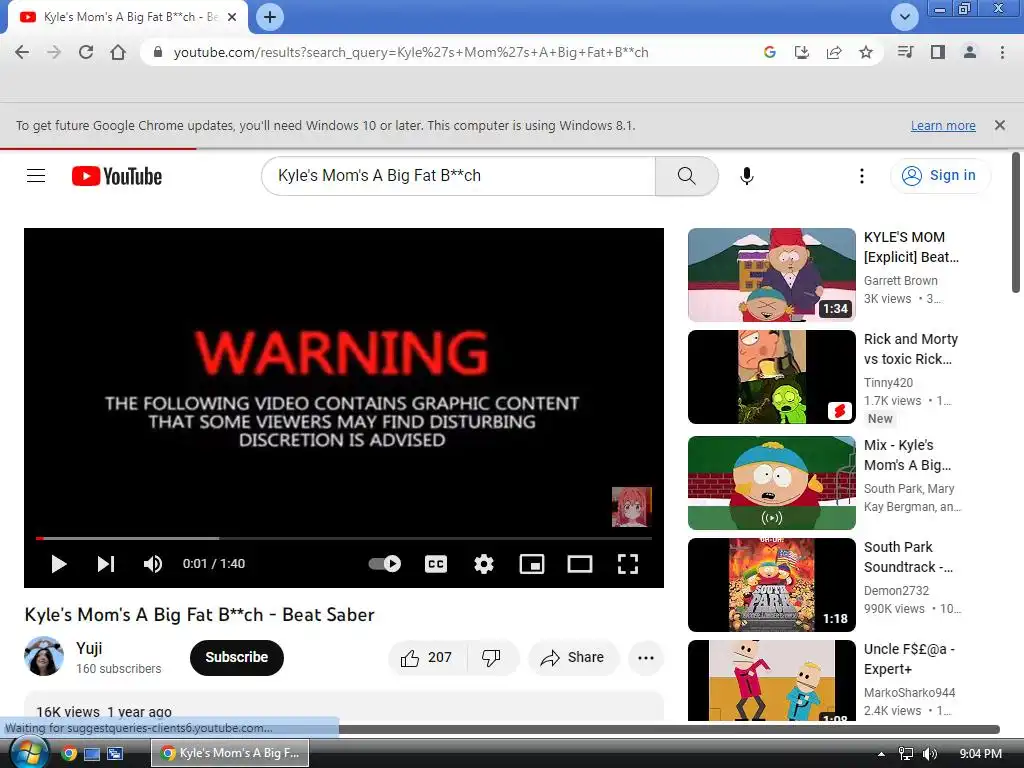Click the horizontal scrollbar at the bottom

pyautogui.click(x=669, y=729)
